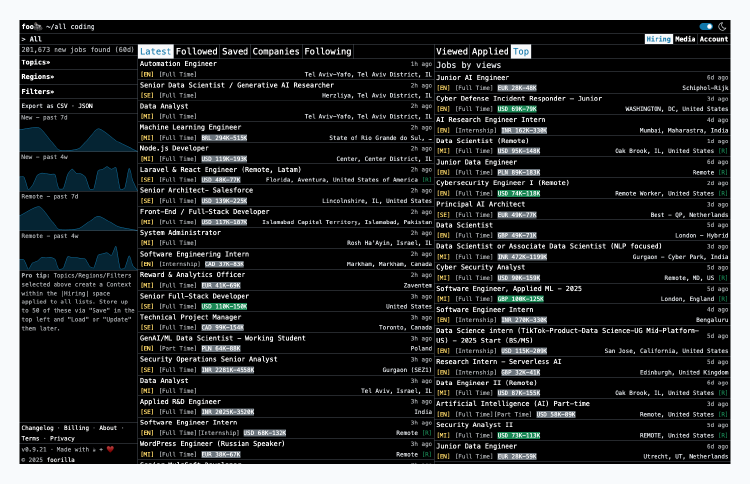Open the Privacy link

coord(62,439)
